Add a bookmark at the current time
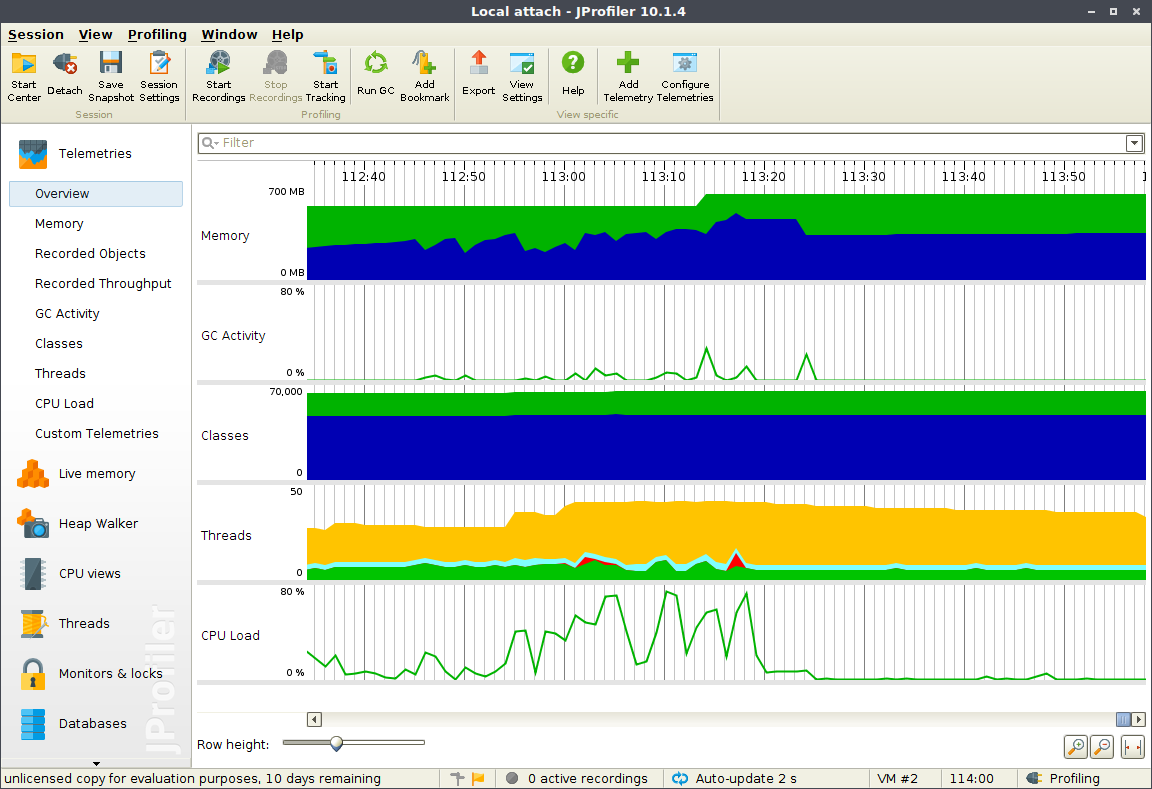The width and height of the screenshot is (1152, 789). [424, 75]
